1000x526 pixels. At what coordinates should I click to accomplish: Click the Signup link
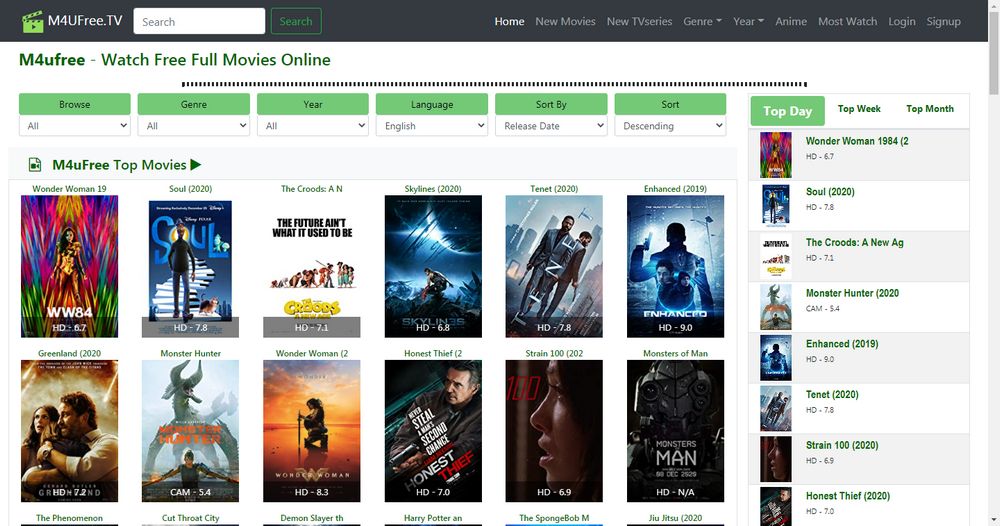tap(943, 21)
